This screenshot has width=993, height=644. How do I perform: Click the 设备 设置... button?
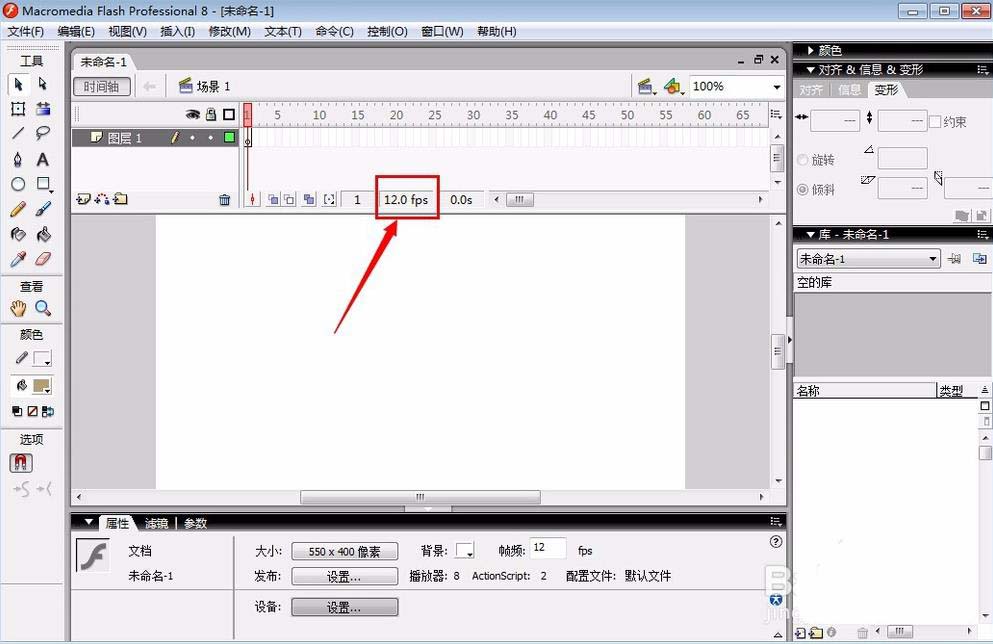(x=345, y=607)
